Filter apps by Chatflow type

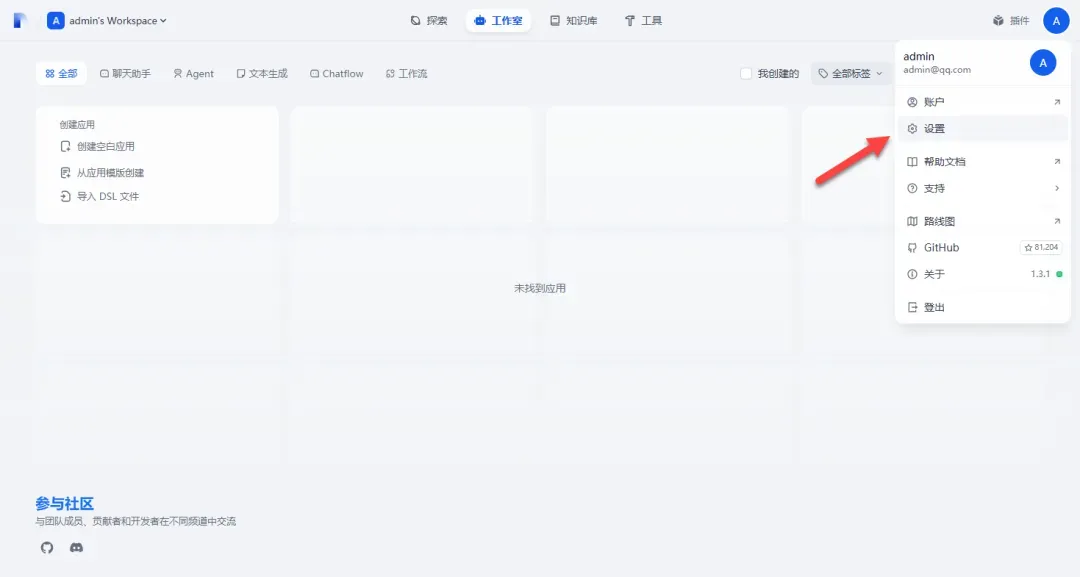click(336, 74)
